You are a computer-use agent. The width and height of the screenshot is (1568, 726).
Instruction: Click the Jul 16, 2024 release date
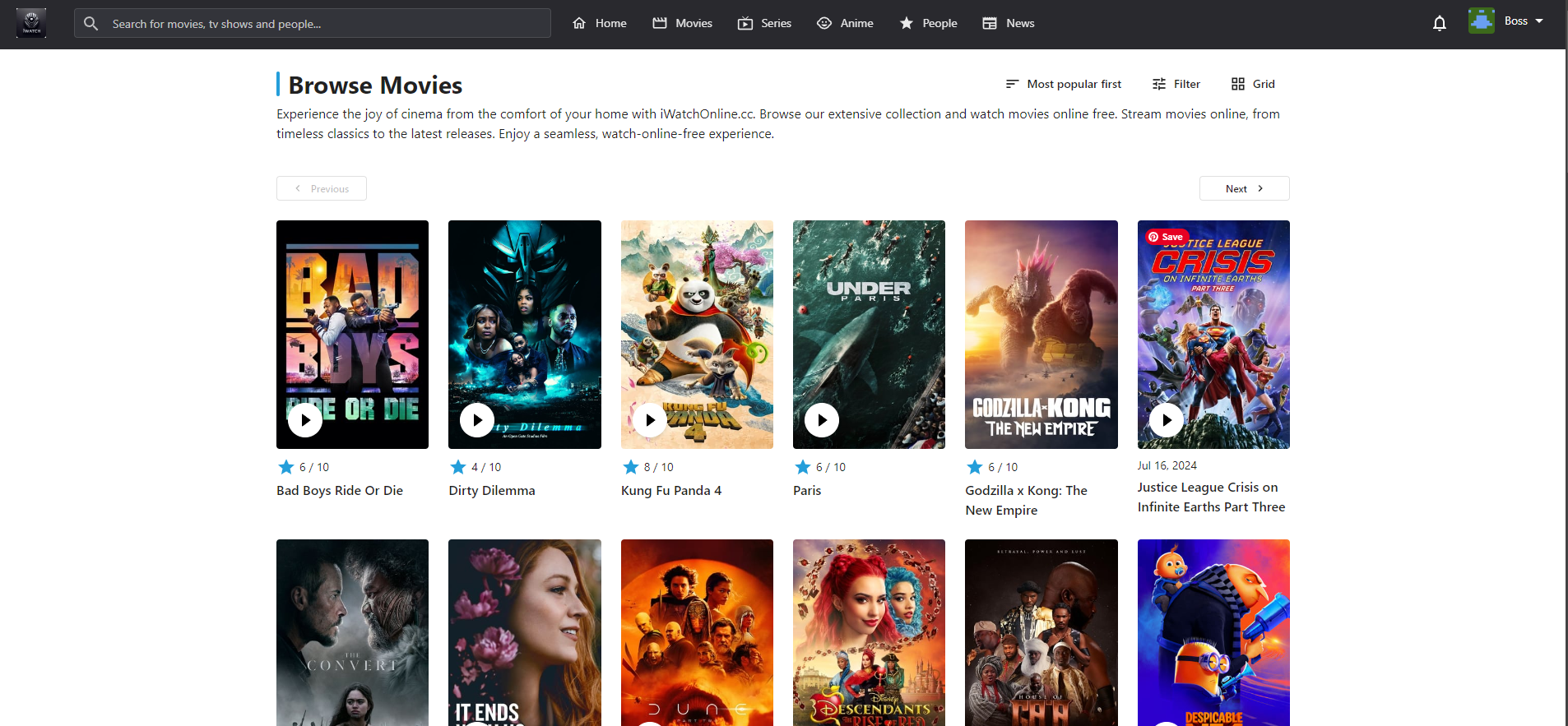pyautogui.click(x=1167, y=465)
